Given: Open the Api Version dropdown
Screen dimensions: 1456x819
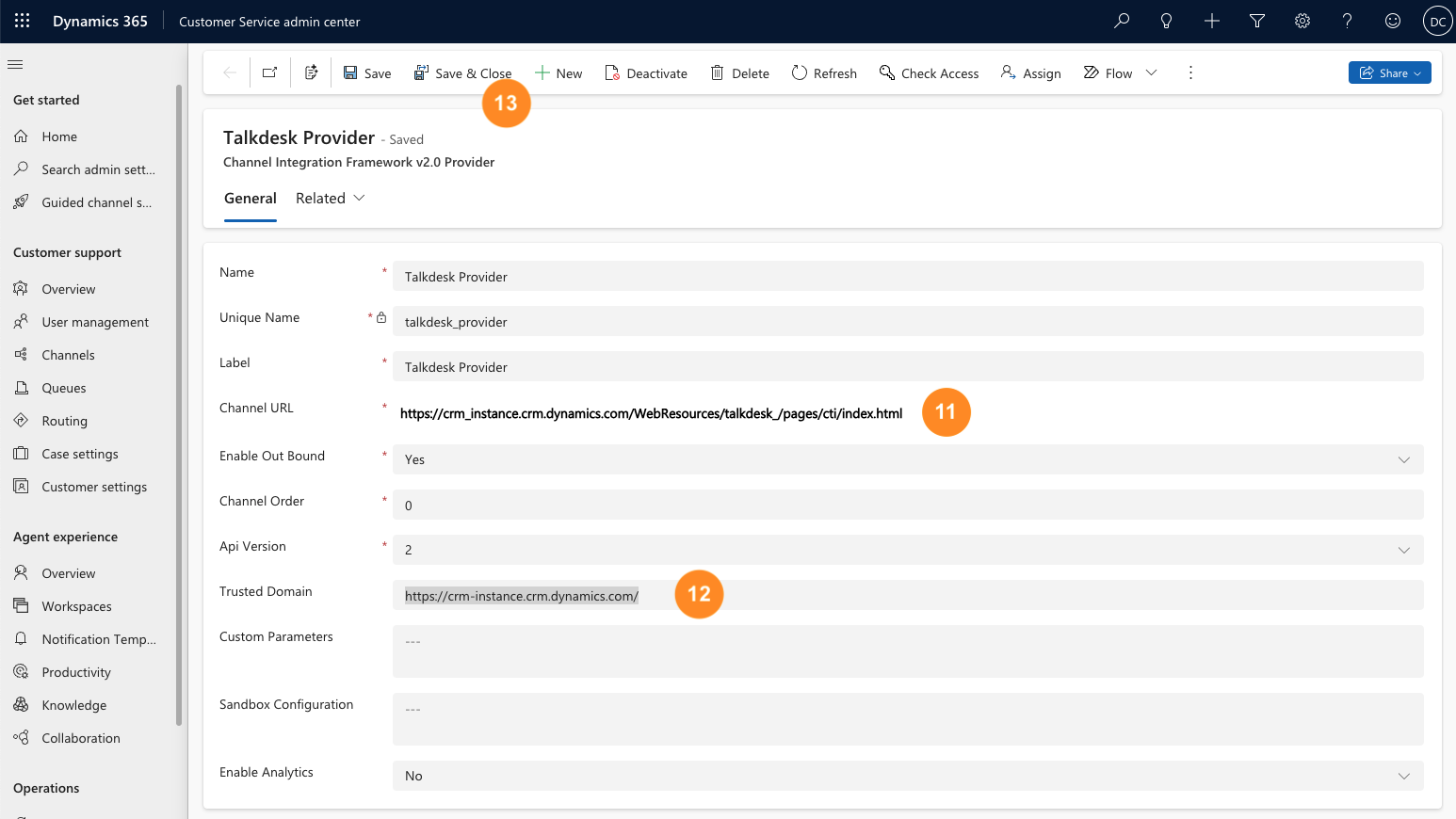Looking at the screenshot, I should (908, 550).
